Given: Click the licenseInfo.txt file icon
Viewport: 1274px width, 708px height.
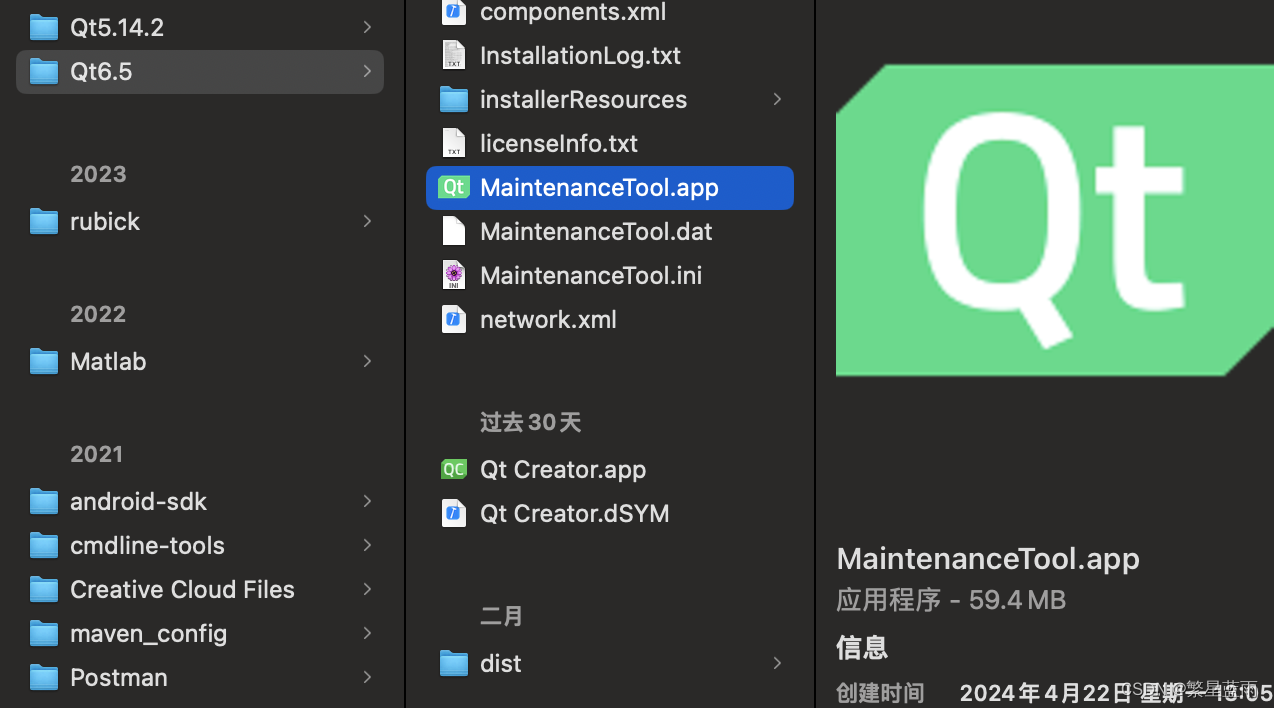Looking at the screenshot, I should pos(454,143).
